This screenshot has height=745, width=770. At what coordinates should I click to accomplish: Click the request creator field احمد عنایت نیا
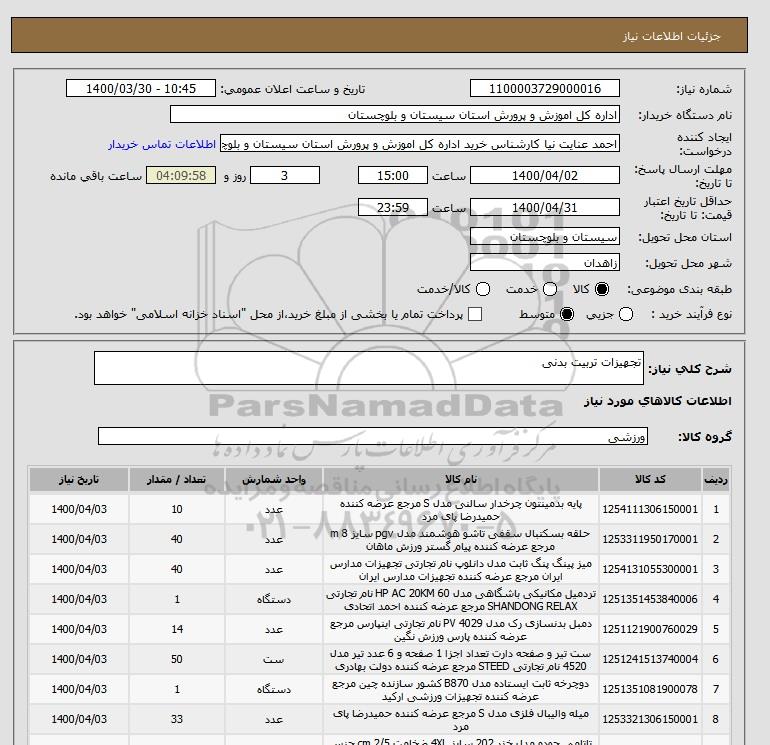(x=420, y=144)
